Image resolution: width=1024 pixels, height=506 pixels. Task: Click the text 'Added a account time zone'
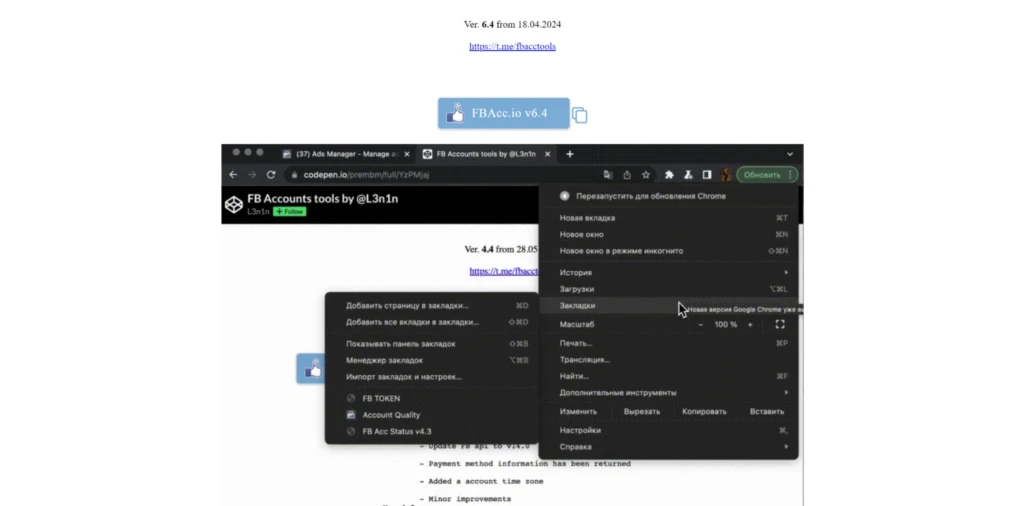(x=486, y=481)
